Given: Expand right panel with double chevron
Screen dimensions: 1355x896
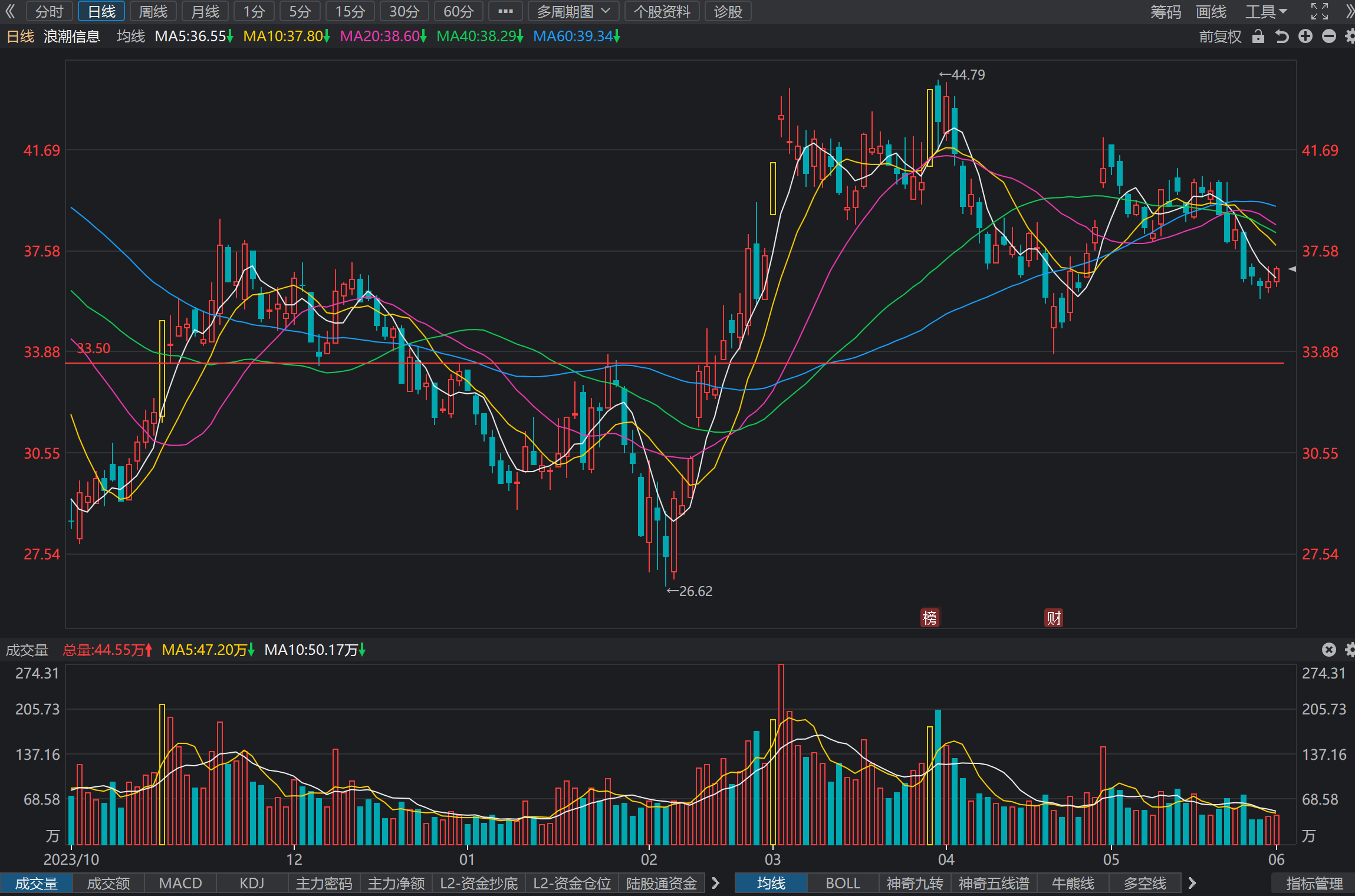Looking at the screenshot, I should (1349, 11).
